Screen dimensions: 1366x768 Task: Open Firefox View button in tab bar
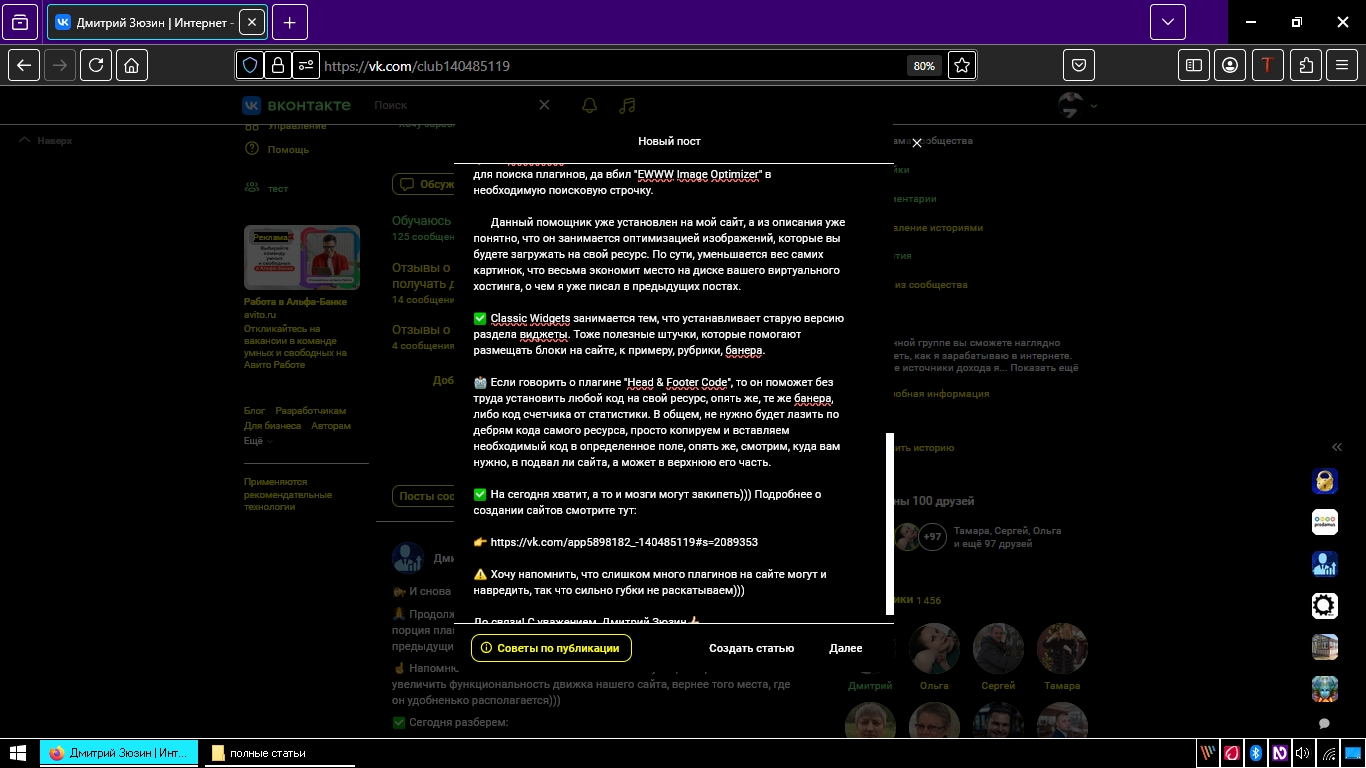21,22
